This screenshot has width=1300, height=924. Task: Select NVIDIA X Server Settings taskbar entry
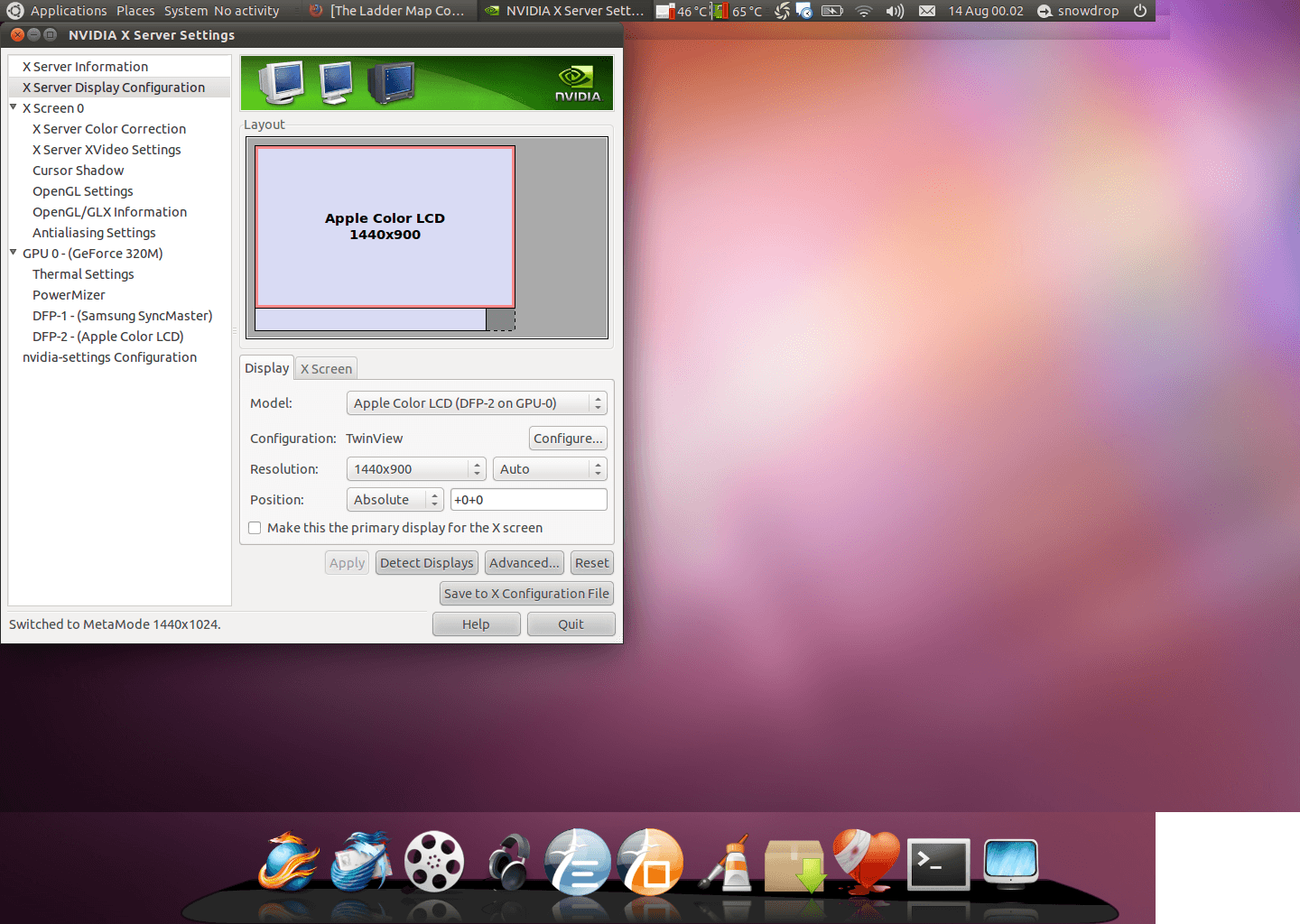(565, 11)
